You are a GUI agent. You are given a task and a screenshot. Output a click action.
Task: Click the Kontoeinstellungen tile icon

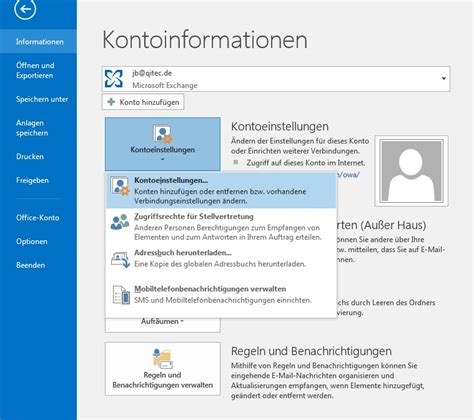(x=162, y=134)
